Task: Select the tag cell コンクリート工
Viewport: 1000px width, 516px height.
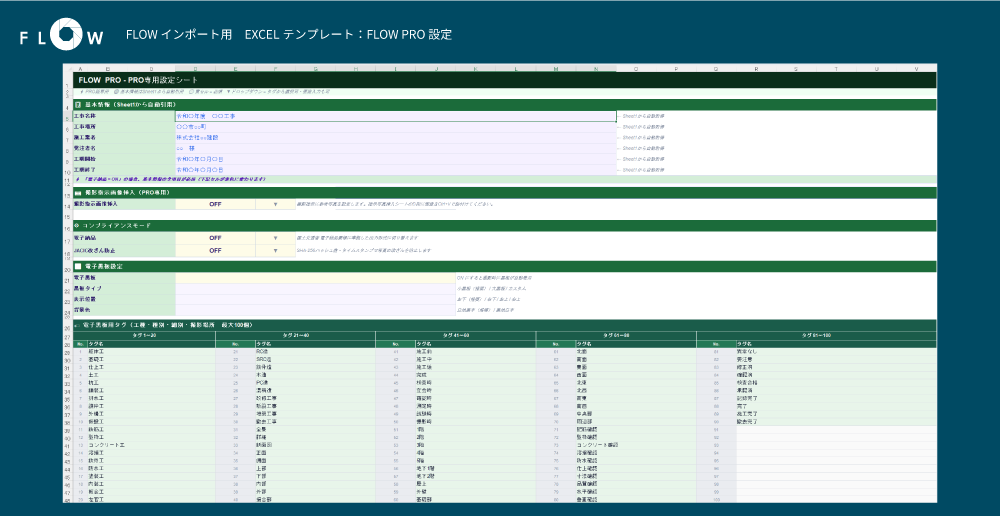Action: click(151, 445)
